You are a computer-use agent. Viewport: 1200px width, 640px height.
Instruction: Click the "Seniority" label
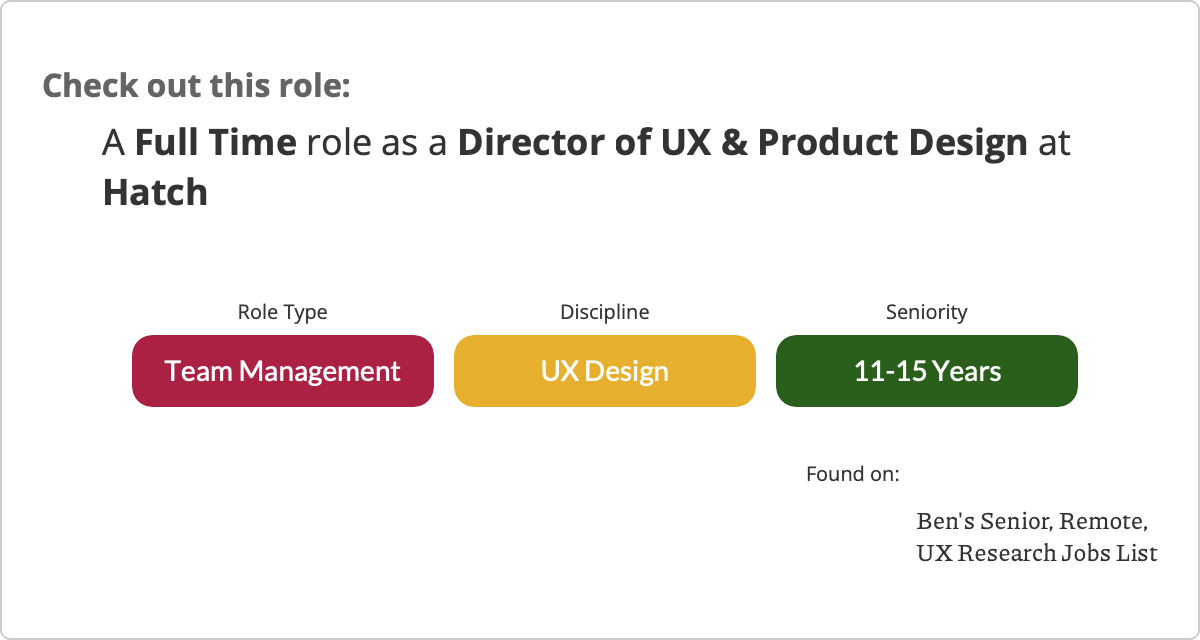(926, 312)
